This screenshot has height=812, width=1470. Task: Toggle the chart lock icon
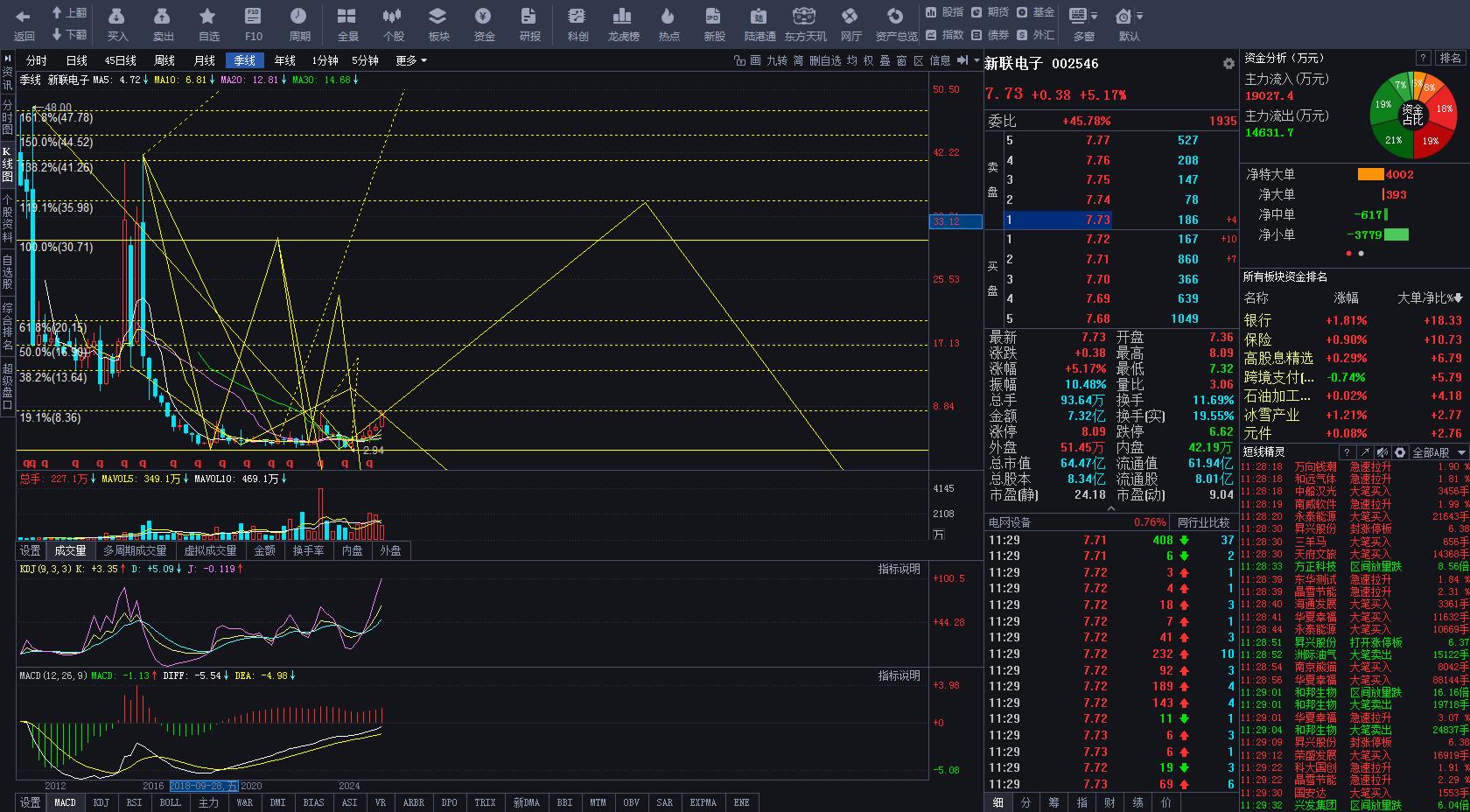click(x=739, y=60)
